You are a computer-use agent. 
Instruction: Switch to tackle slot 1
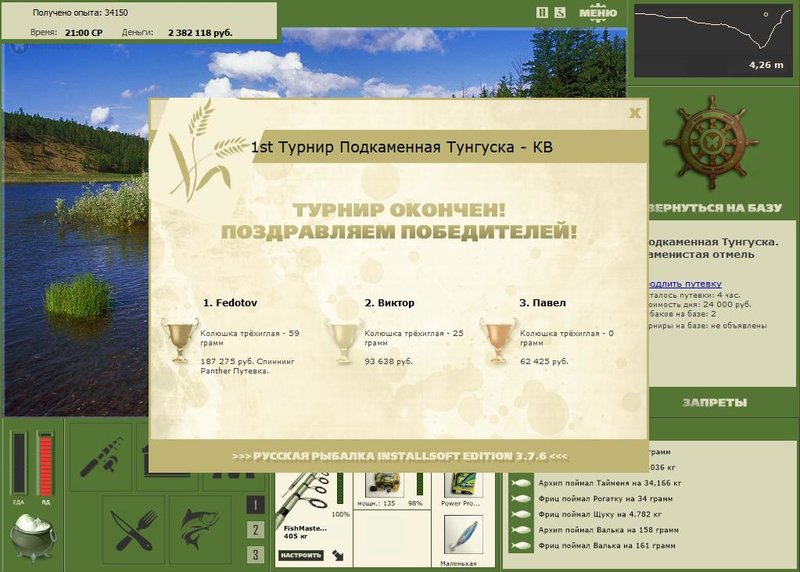pyautogui.click(x=255, y=505)
